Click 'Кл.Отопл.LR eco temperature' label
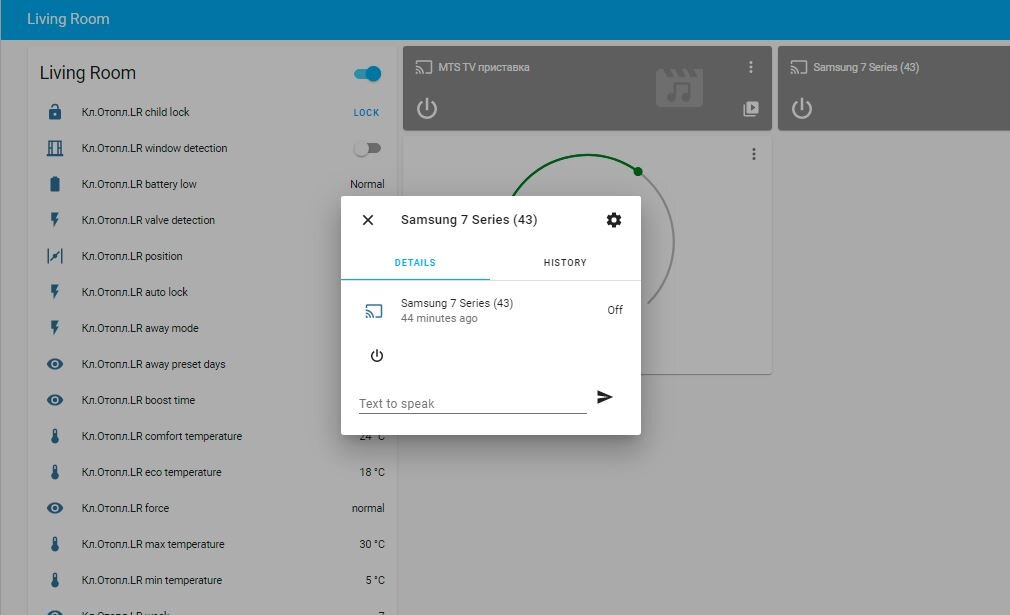 pyautogui.click(x=151, y=473)
